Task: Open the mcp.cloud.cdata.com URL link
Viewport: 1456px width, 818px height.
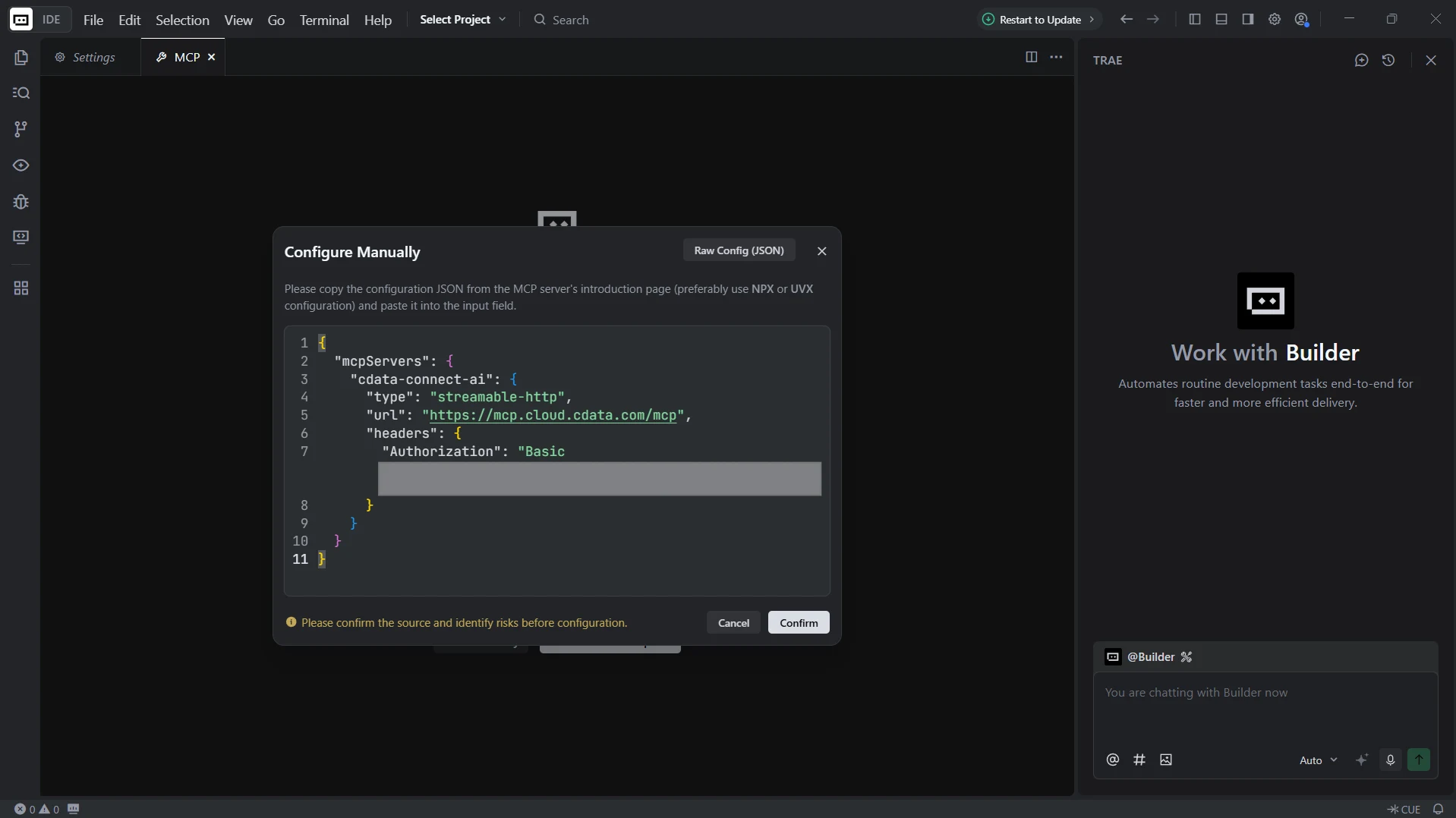Action: click(553, 416)
